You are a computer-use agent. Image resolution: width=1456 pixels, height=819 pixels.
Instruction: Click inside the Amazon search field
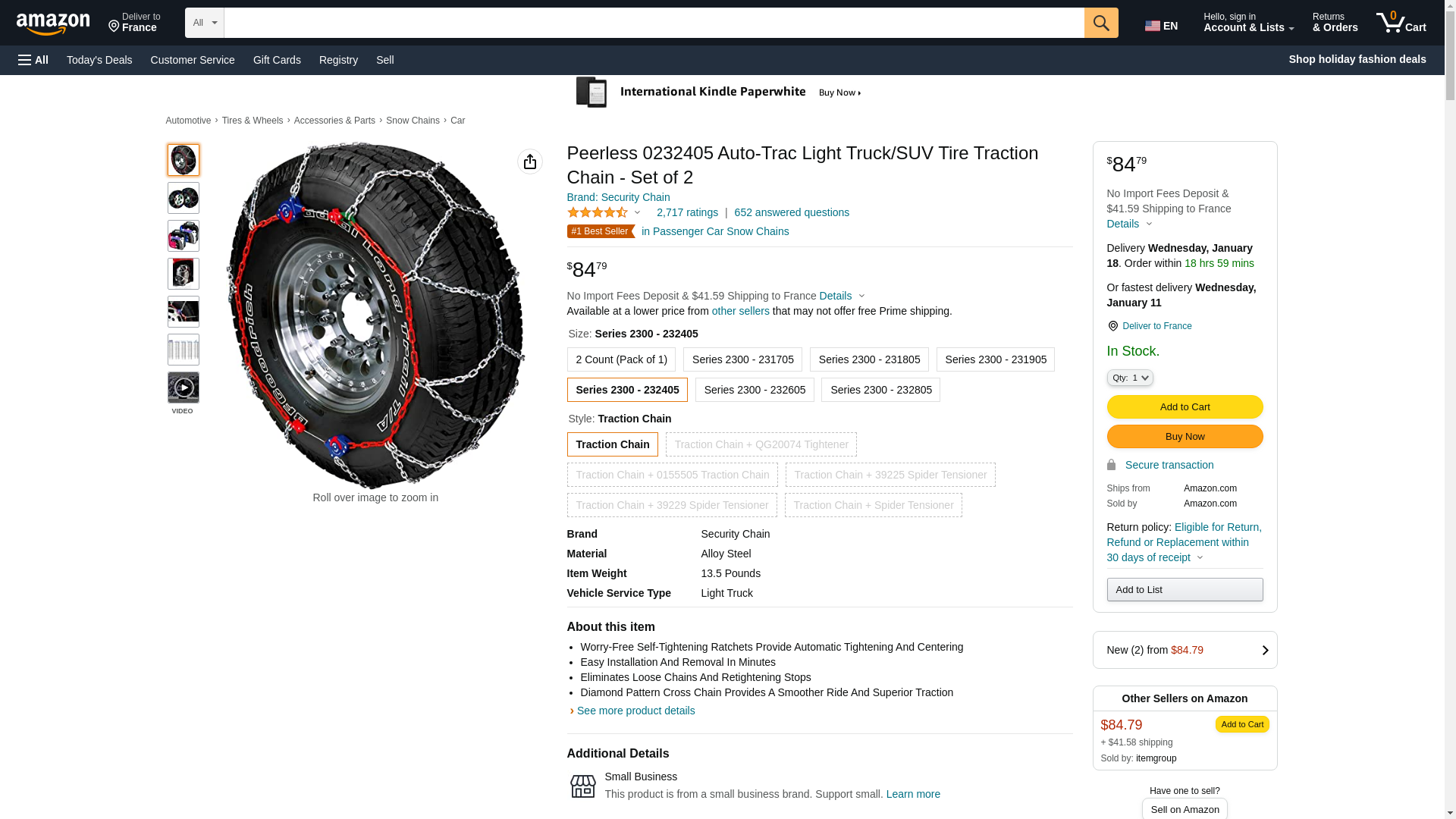(654, 23)
